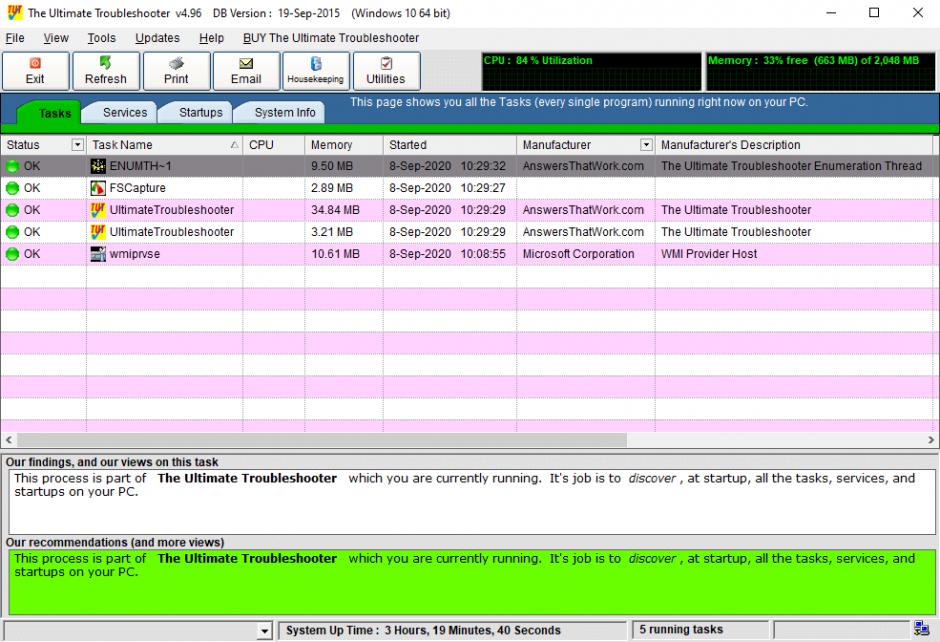
Task: Open the View menu
Action: pyautogui.click(x=56, y=38)
